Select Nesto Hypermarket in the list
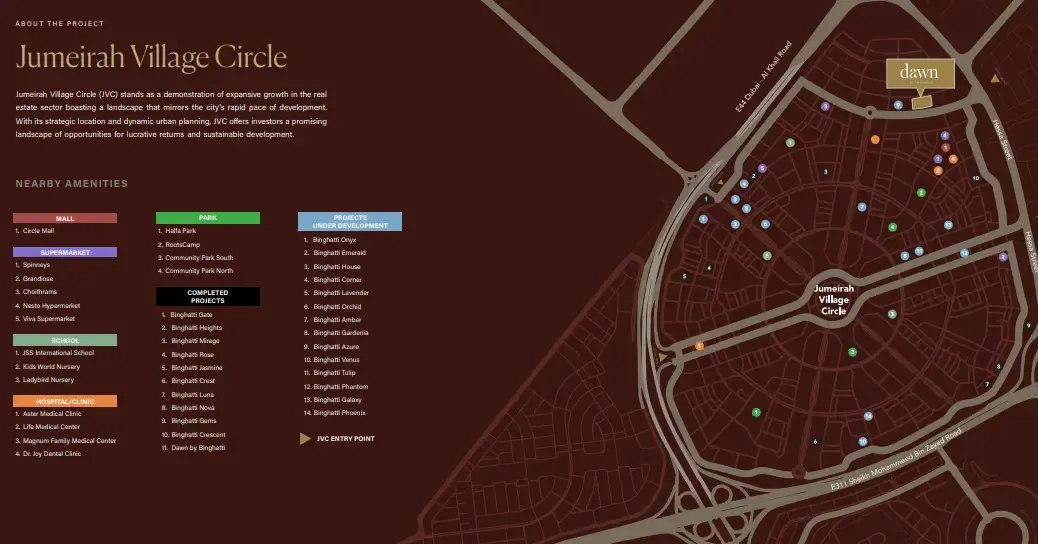 click(x=48, y=306)
